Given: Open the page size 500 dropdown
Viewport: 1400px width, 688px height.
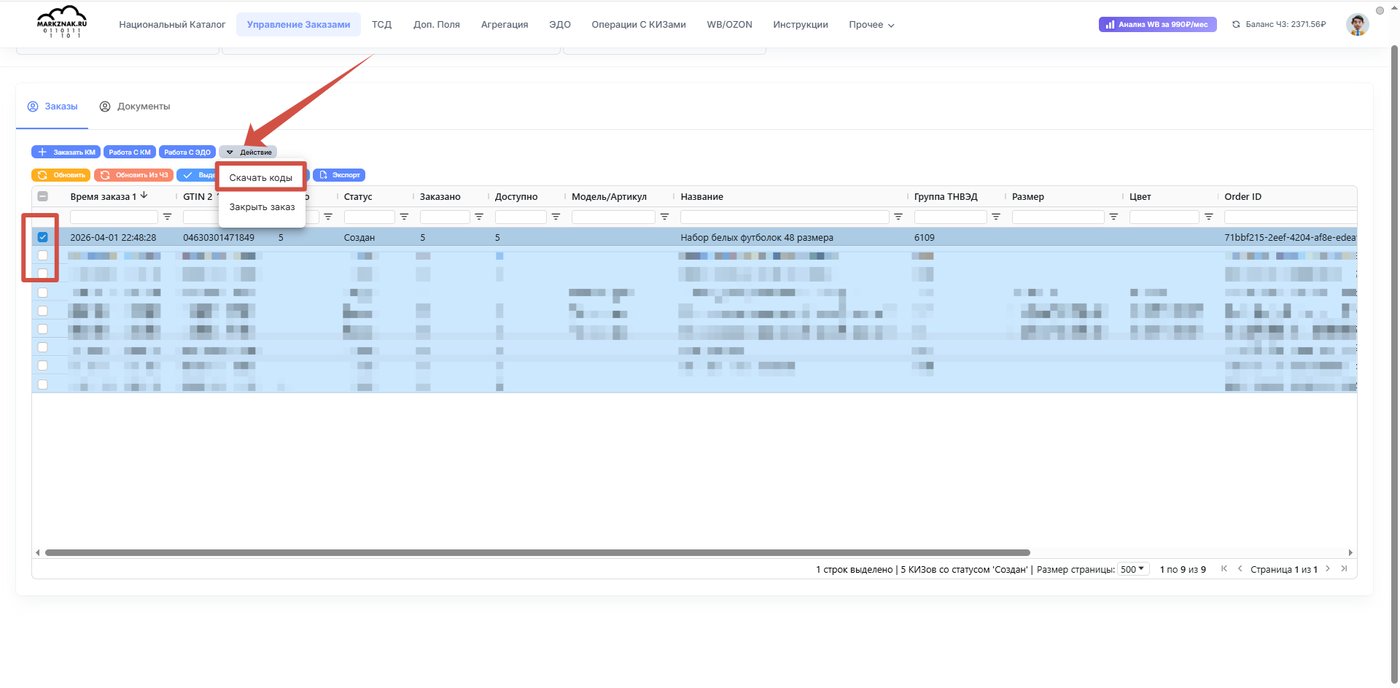Looking at the screenshot, I should (x=1133, y=569).
